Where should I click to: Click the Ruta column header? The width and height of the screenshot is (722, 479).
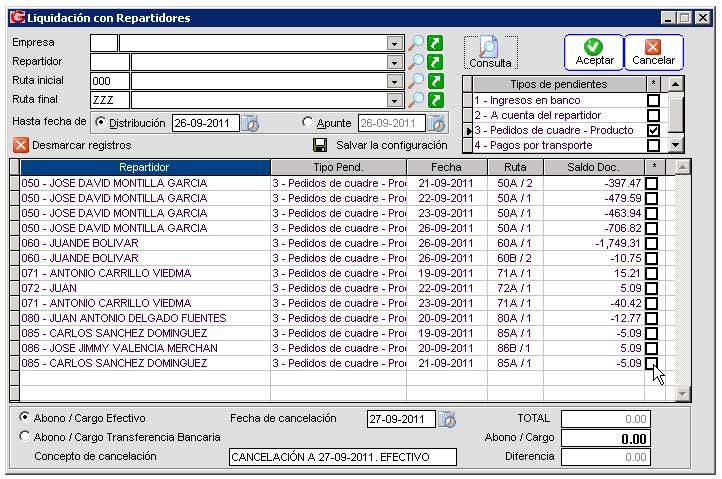[x=515, y=167]
